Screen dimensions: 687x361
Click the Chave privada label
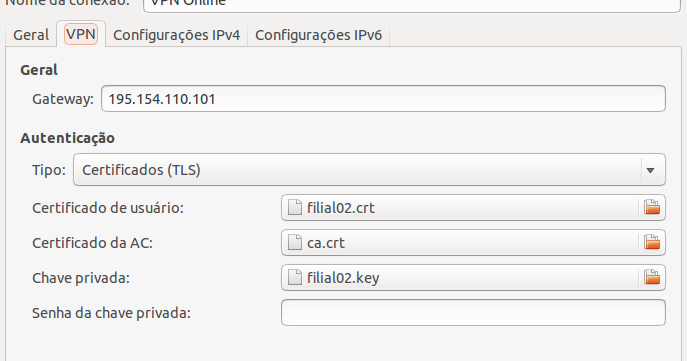(x=81, y=278)
